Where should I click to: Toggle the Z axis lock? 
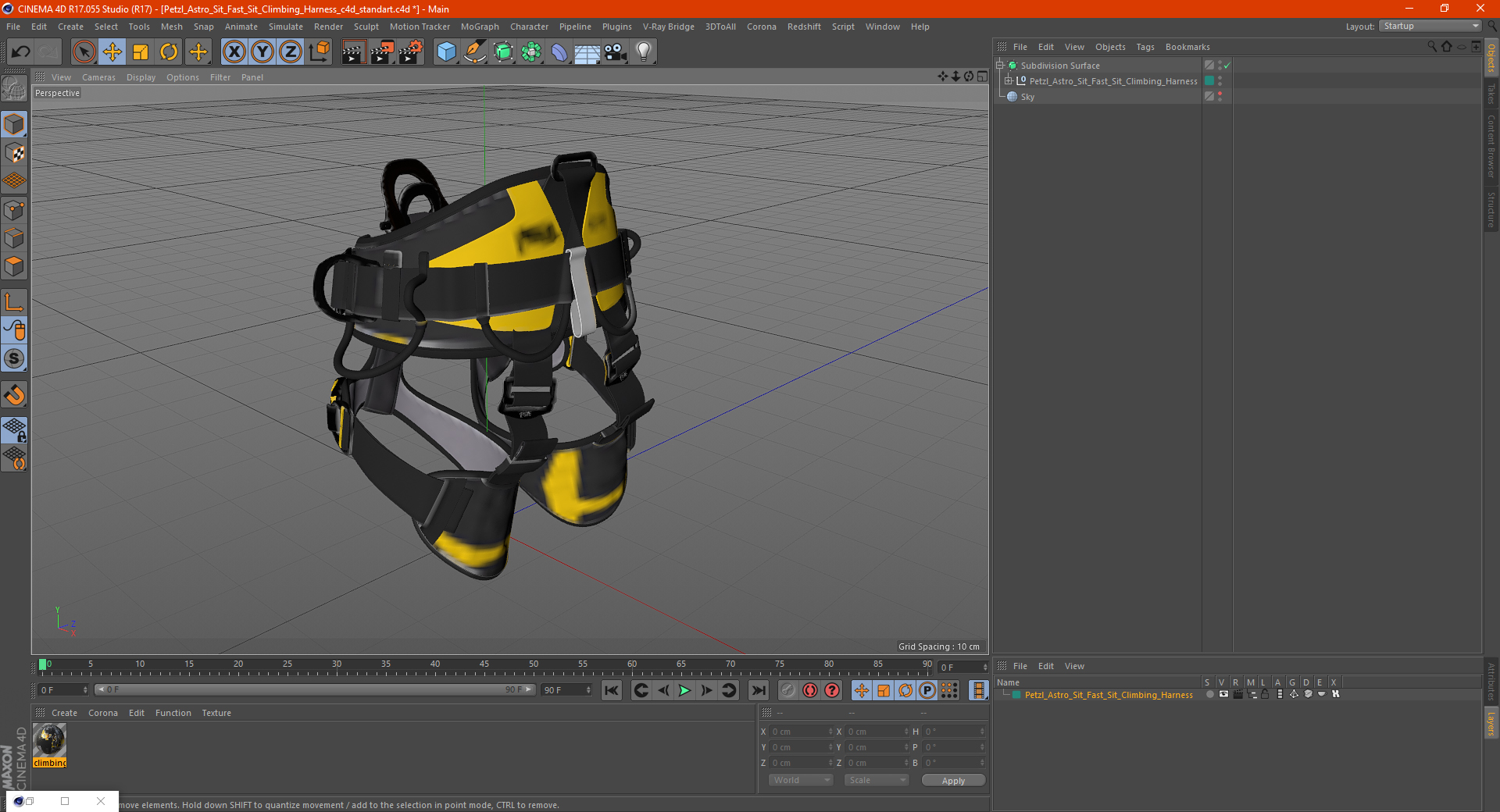pos(291,52)
